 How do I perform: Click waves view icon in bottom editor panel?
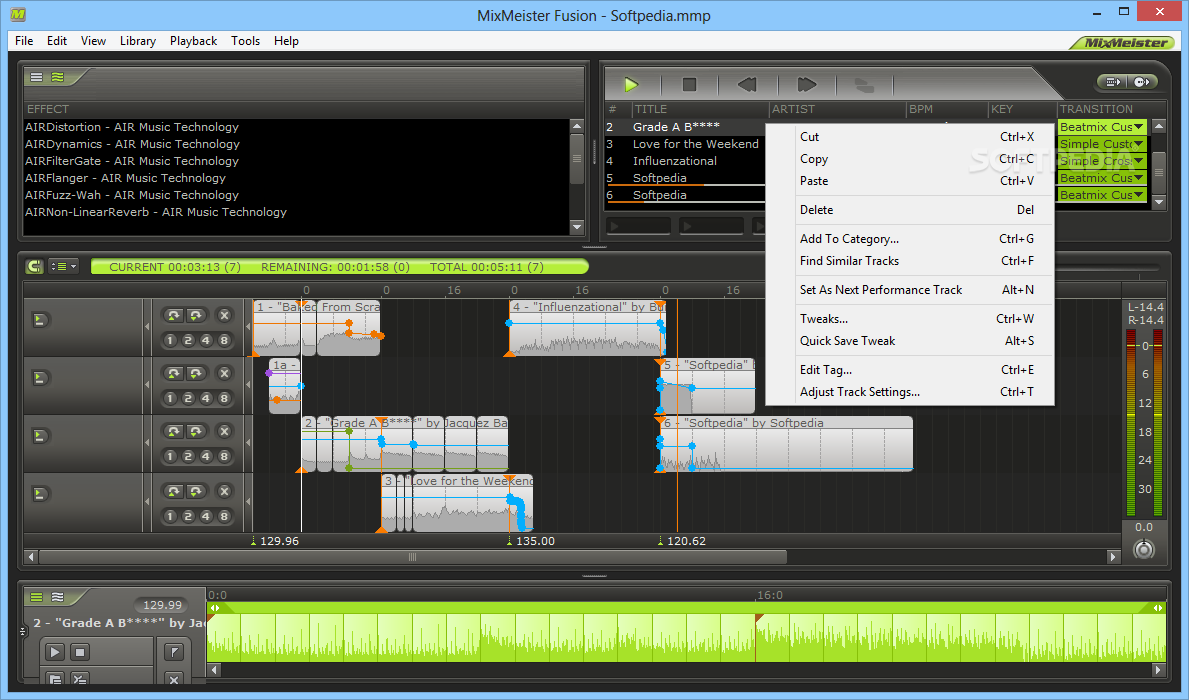coord(58,598)
